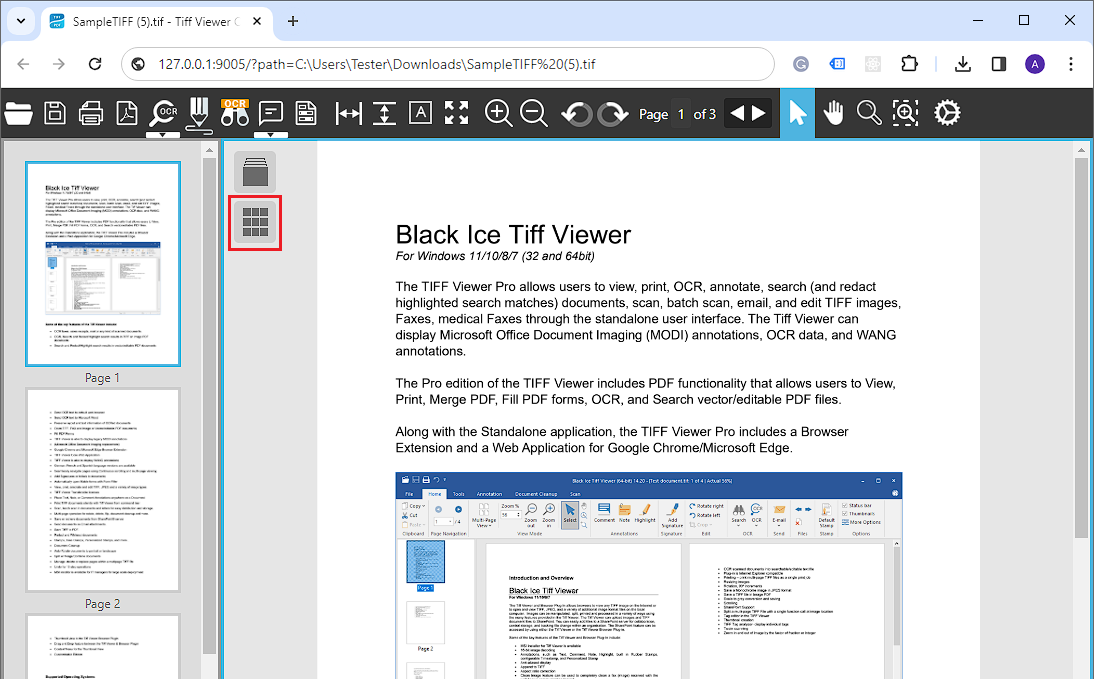Click the address bar URL

coord(377,64)
